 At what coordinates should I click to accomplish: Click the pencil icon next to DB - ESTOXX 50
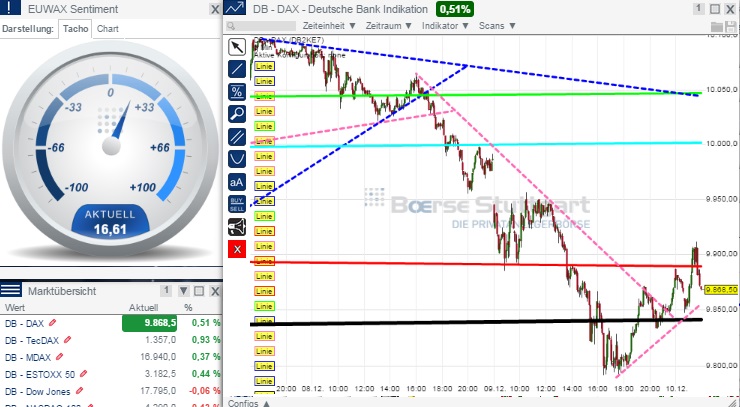(84, 374)
